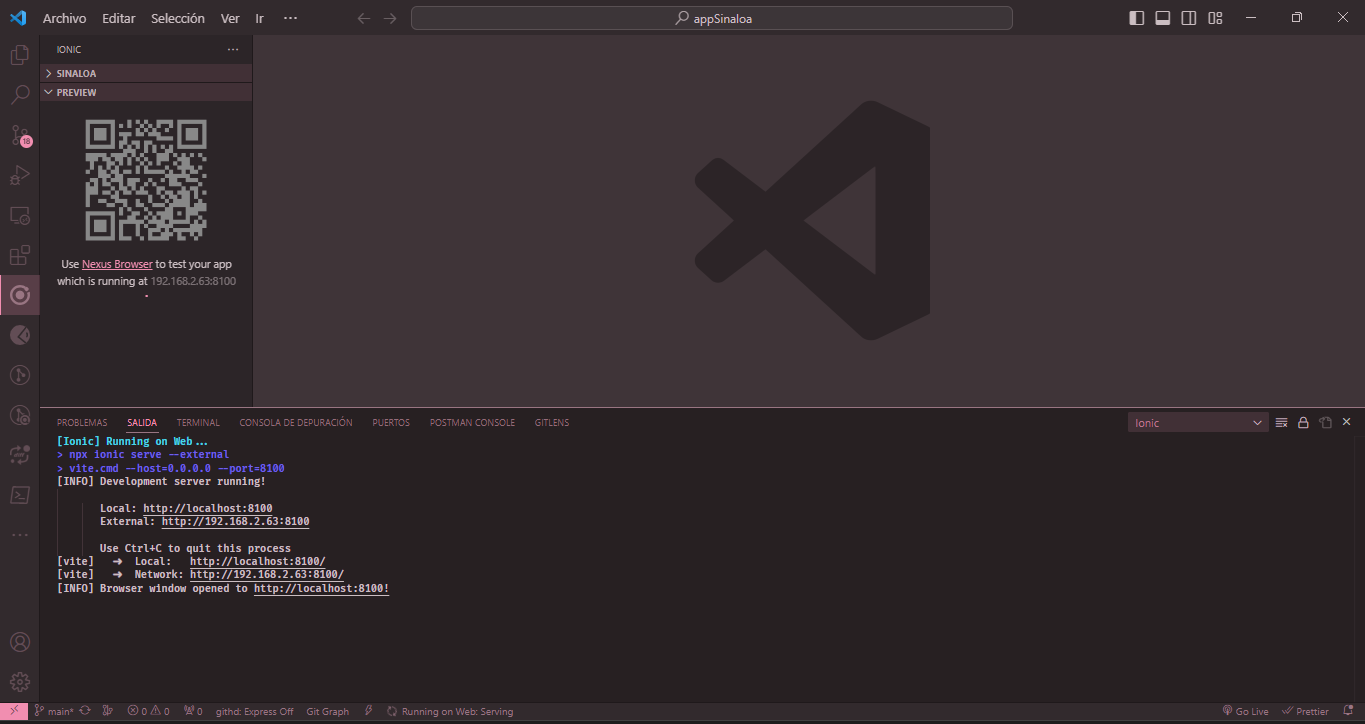This screenshot has height=724, width=1365.
Task: Close the bottom panel
Action: point(1346,423)
